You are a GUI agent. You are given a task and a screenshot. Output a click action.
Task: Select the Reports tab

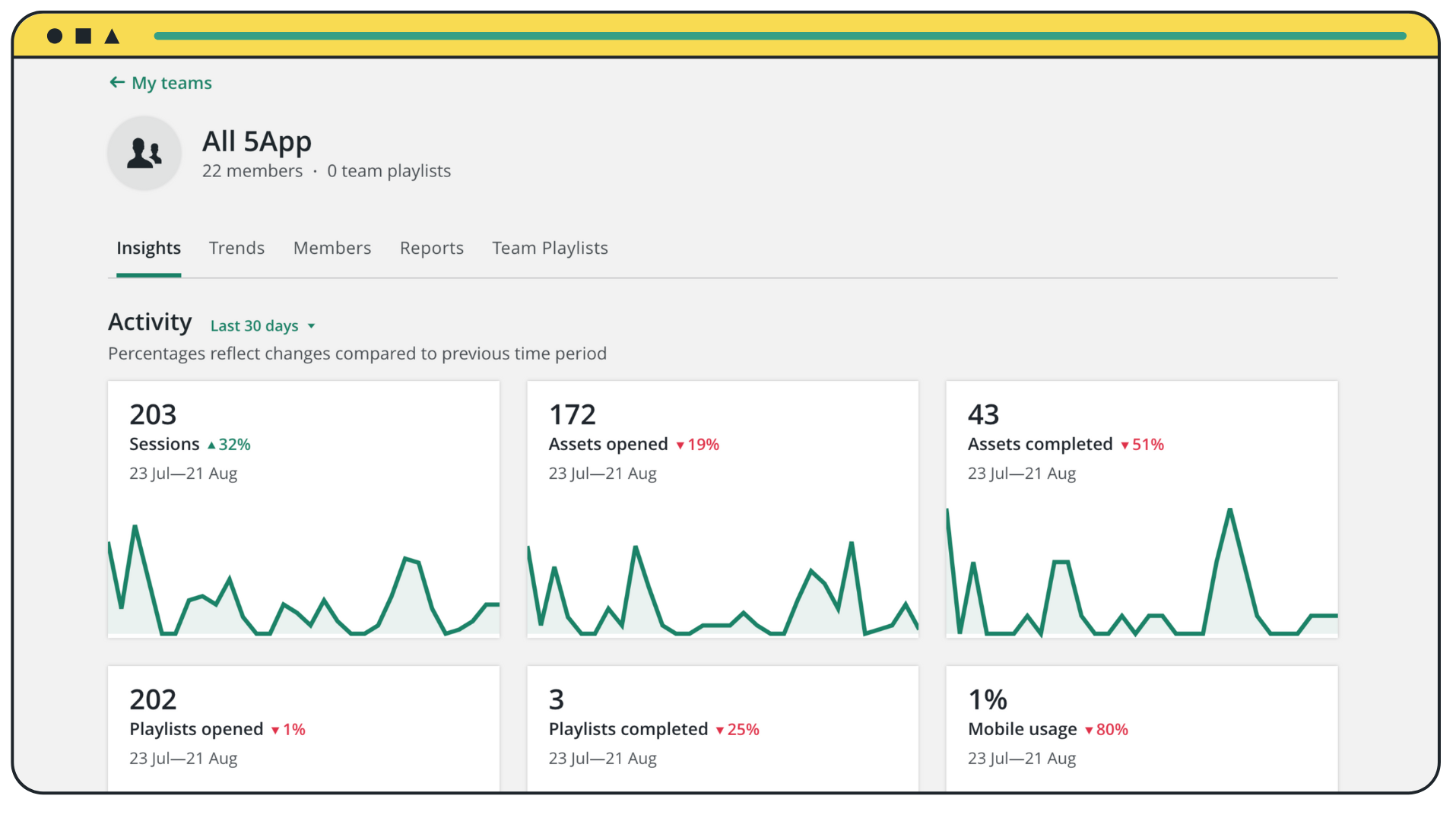point(431,248)
